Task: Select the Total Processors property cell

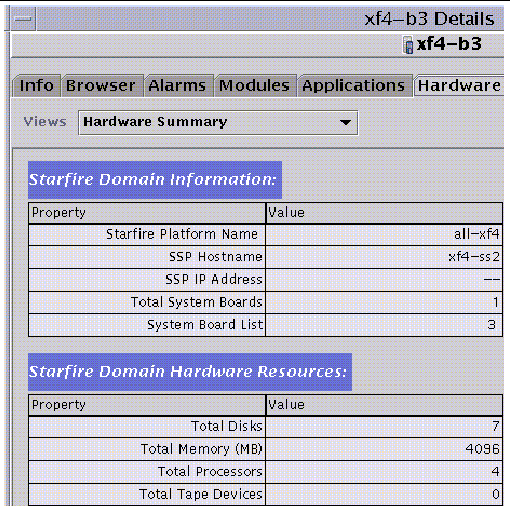Action: pyautogui.click(x=147, y=472)
